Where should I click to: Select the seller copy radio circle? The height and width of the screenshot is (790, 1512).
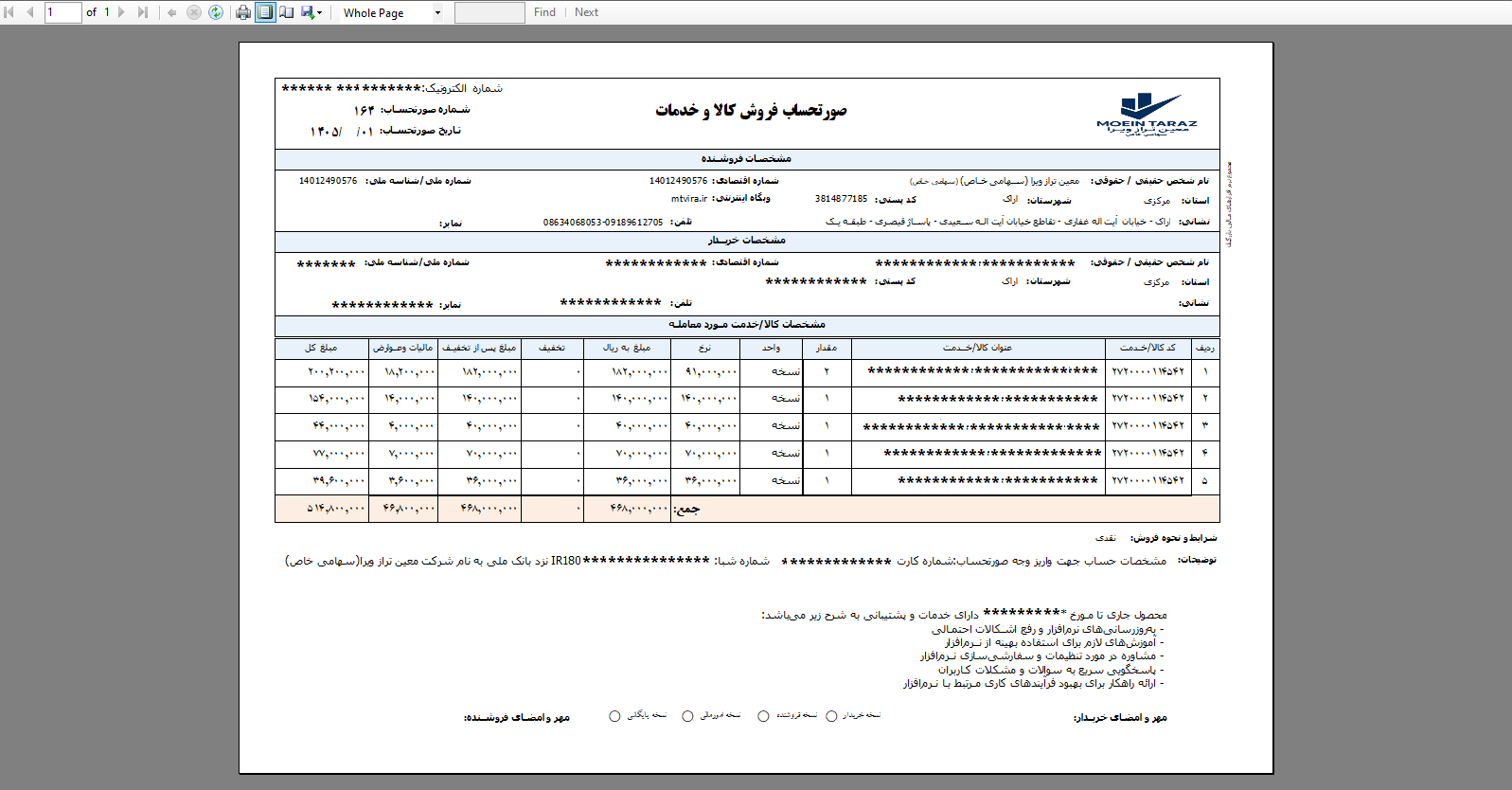[x=763, y=716]
